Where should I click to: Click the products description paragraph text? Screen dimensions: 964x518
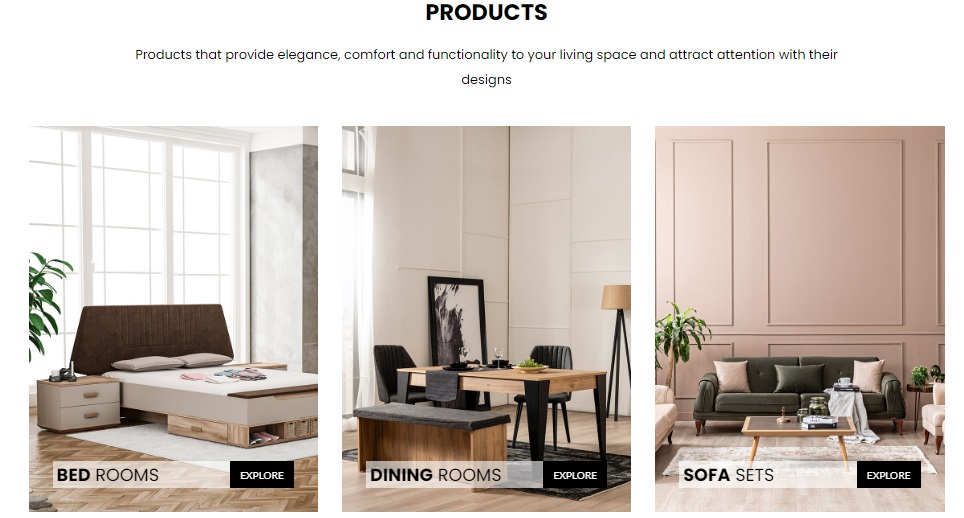(x=486, y=66)
